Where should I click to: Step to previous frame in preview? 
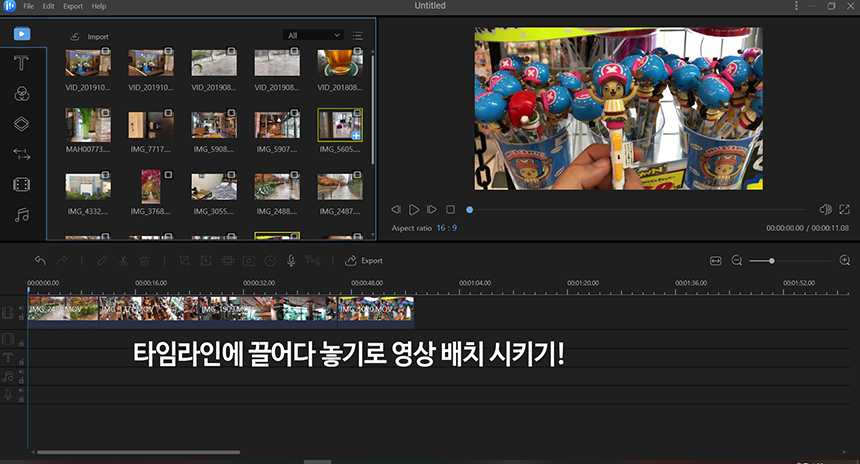click(396, 210)
